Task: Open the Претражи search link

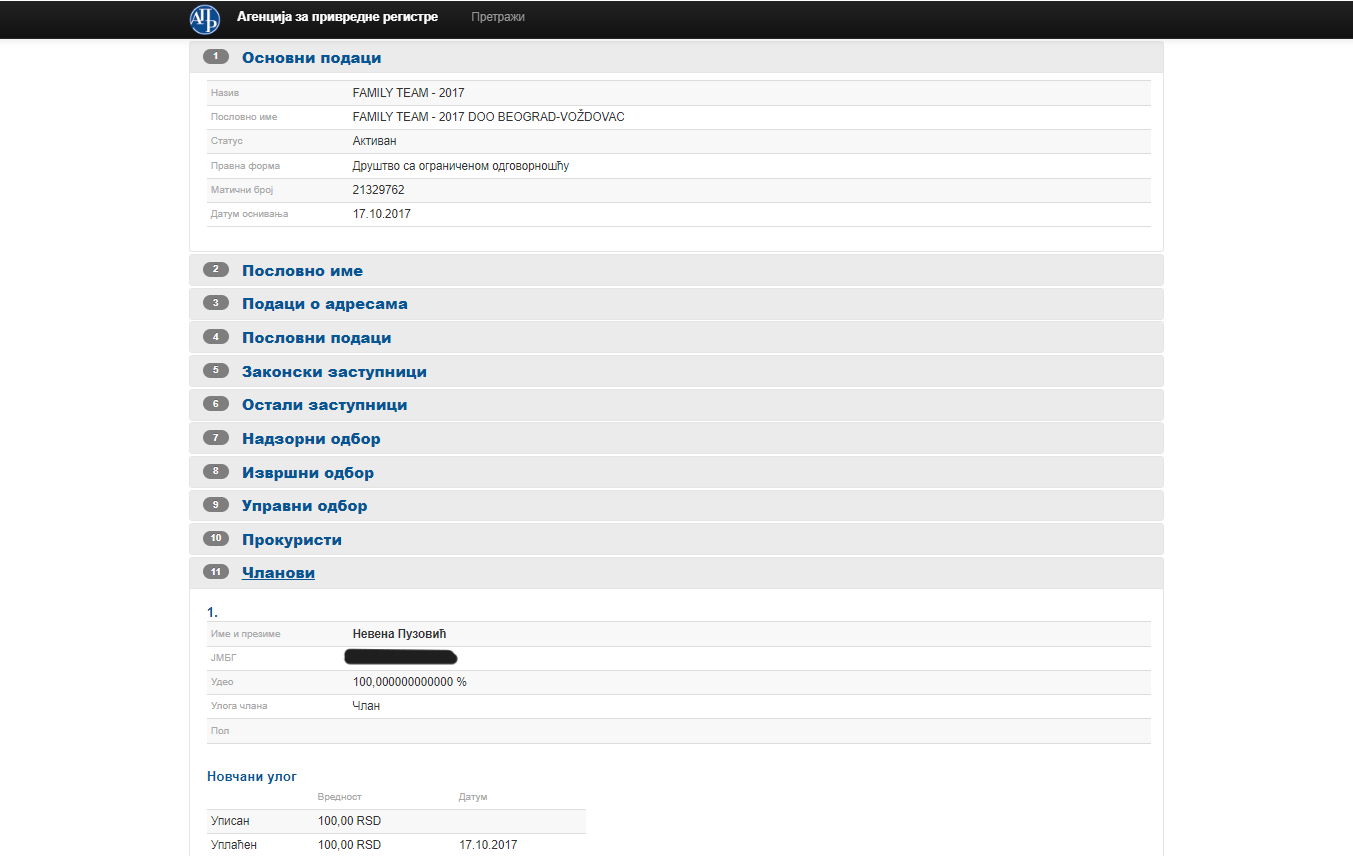Action: pos(497,17)
